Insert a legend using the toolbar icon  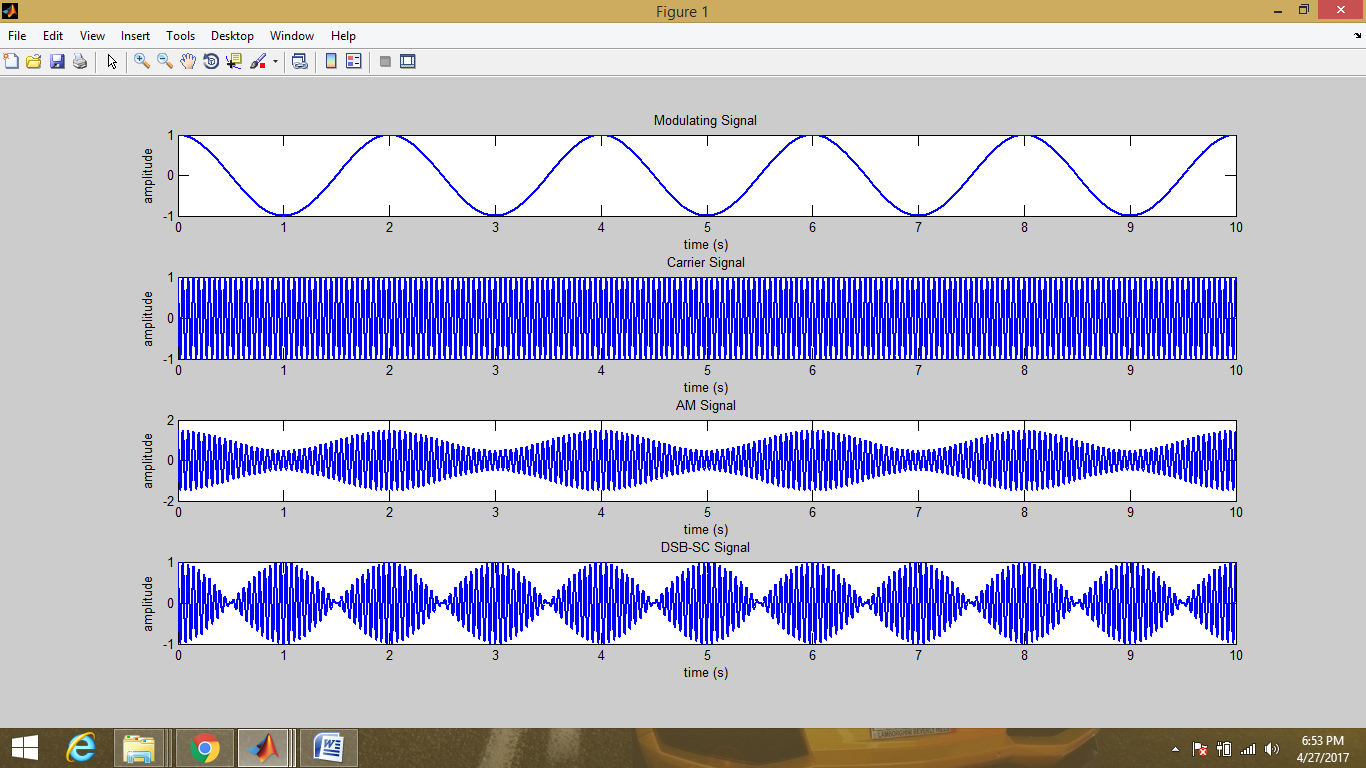354,61
